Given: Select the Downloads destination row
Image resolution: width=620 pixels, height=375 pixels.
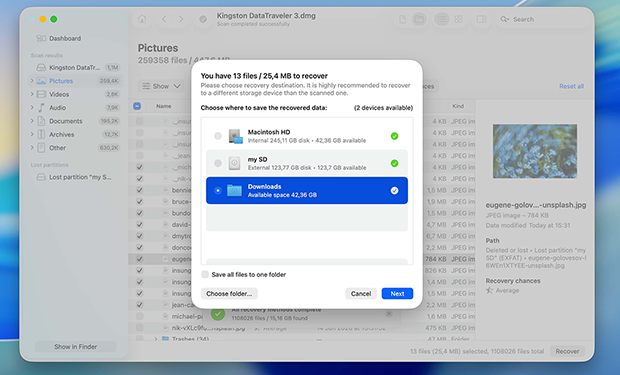Looking at the screenshot, I should pos(307,190).
